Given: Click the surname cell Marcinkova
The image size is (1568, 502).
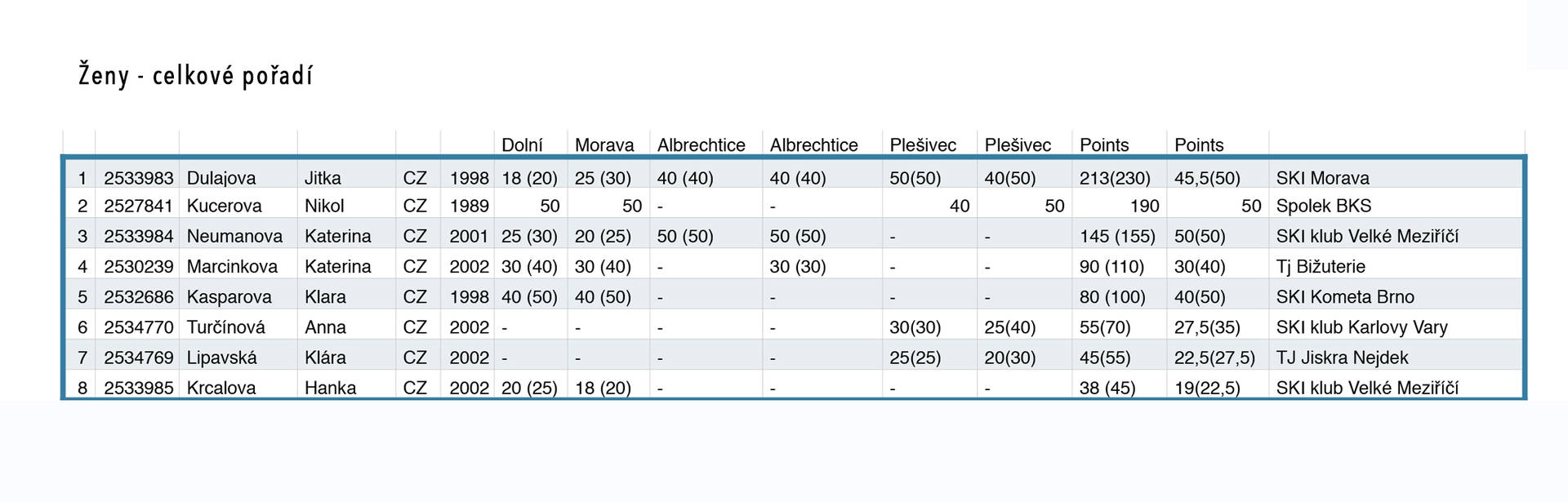Looking at the screenshot, I should 232,266.
